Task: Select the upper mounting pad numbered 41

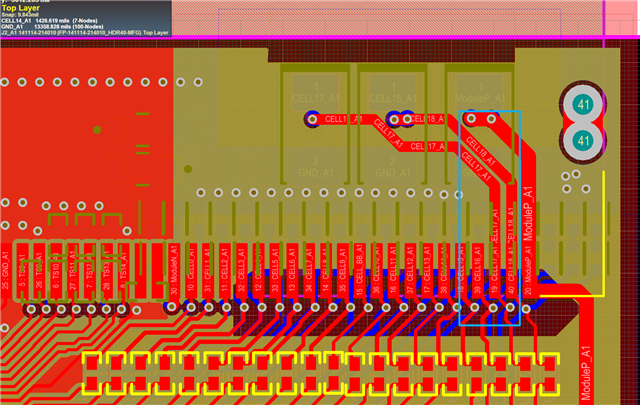Action: (x=582, y=105)
